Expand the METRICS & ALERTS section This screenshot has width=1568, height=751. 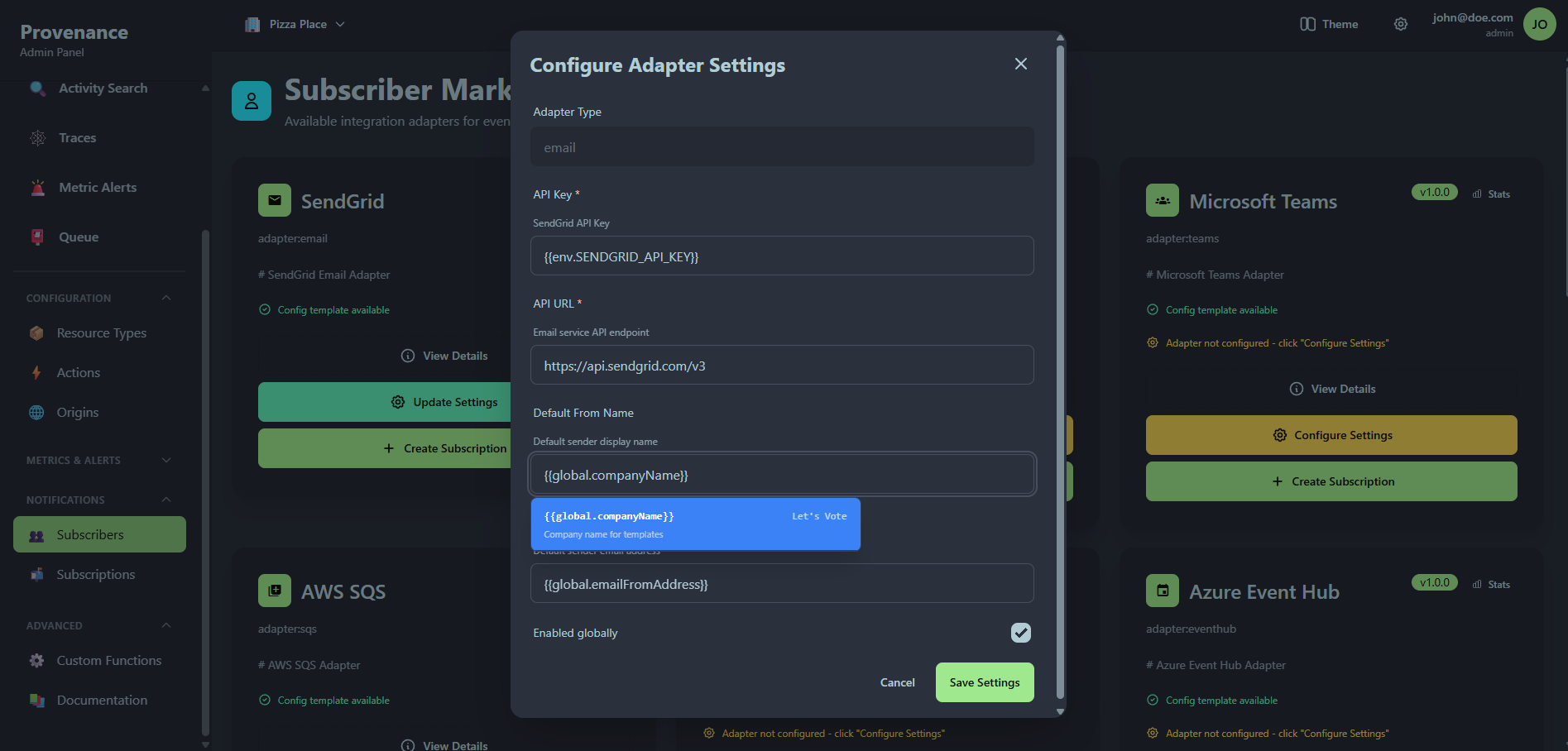point(165,460)
